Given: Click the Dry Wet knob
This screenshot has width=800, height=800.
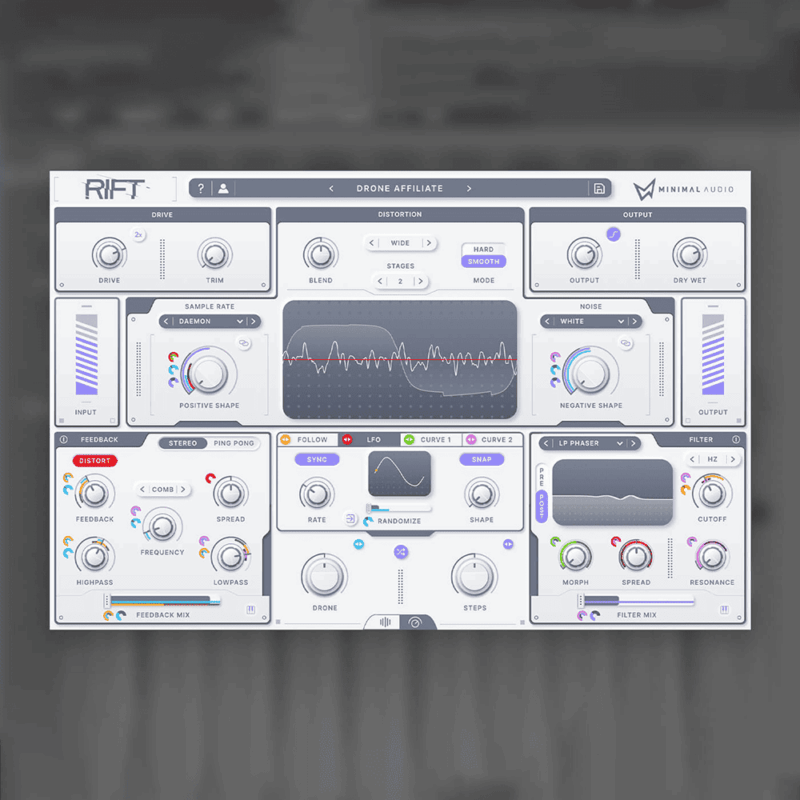Looking at the screenshot, I should tap(689, 254).
